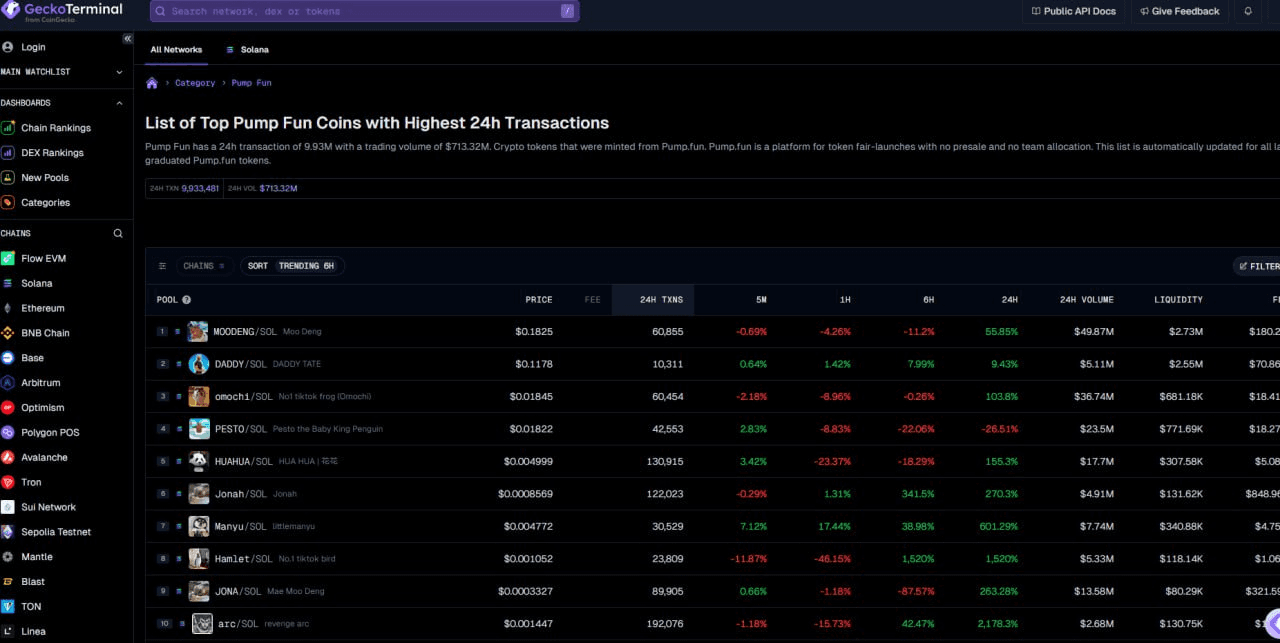Open the omochi/SOL pool row
The image size is (1280, 643).
tap(712, 396)
